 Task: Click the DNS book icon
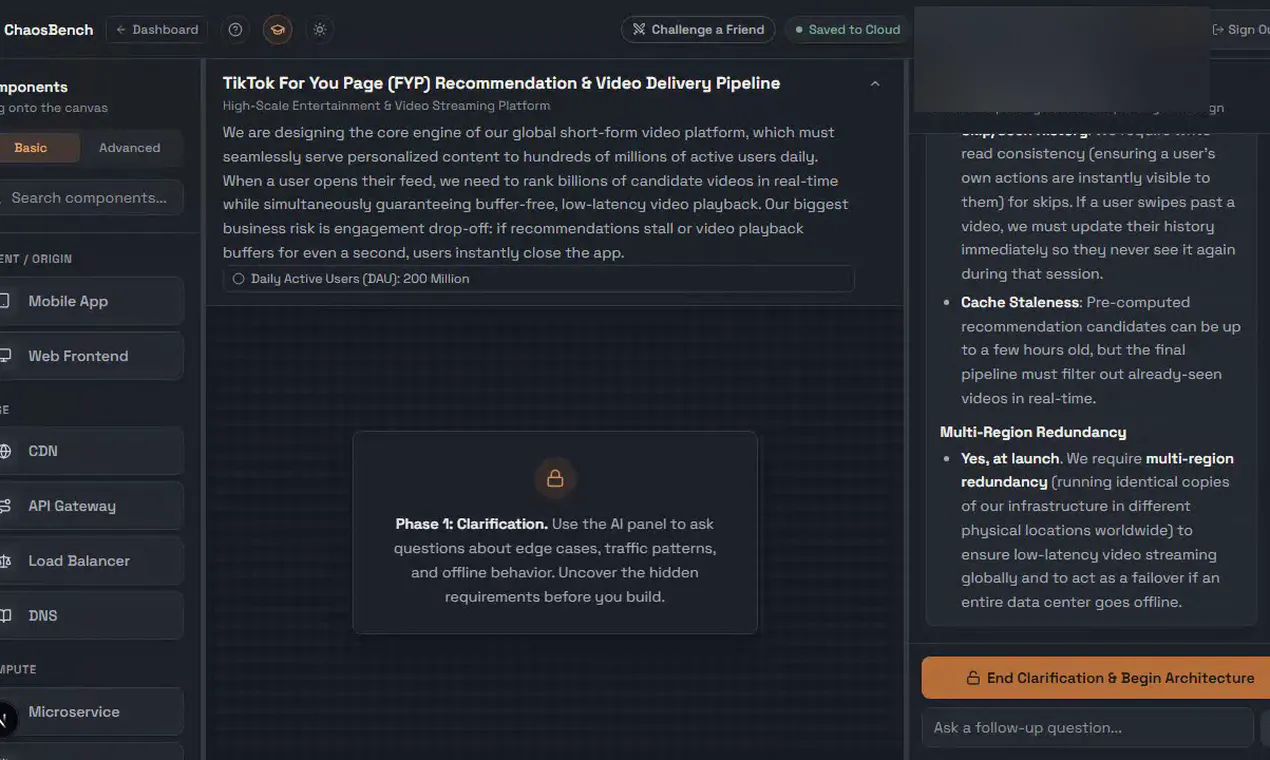click(5, 616)
